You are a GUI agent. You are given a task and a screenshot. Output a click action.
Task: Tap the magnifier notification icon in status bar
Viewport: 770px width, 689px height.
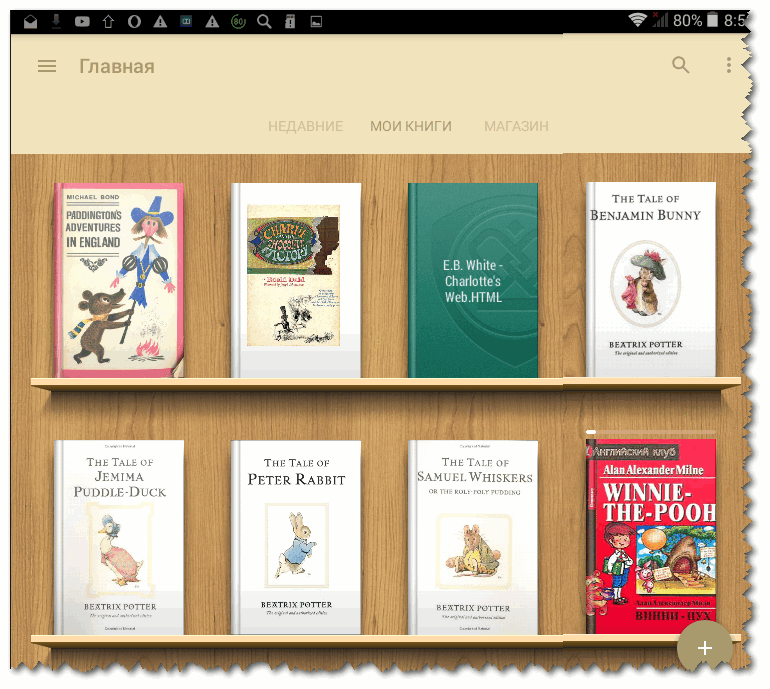[x=264, y=22]
